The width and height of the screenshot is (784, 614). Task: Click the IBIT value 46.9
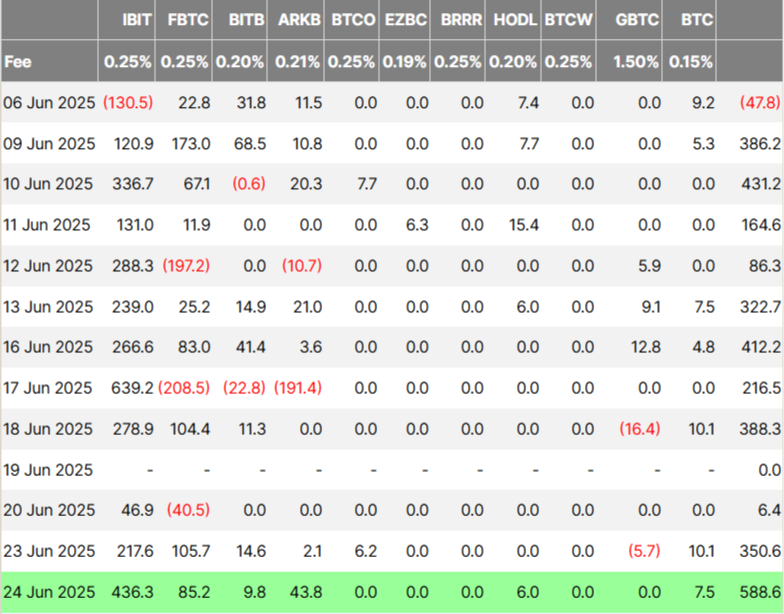pyautogui.click(x=137, y=510)
